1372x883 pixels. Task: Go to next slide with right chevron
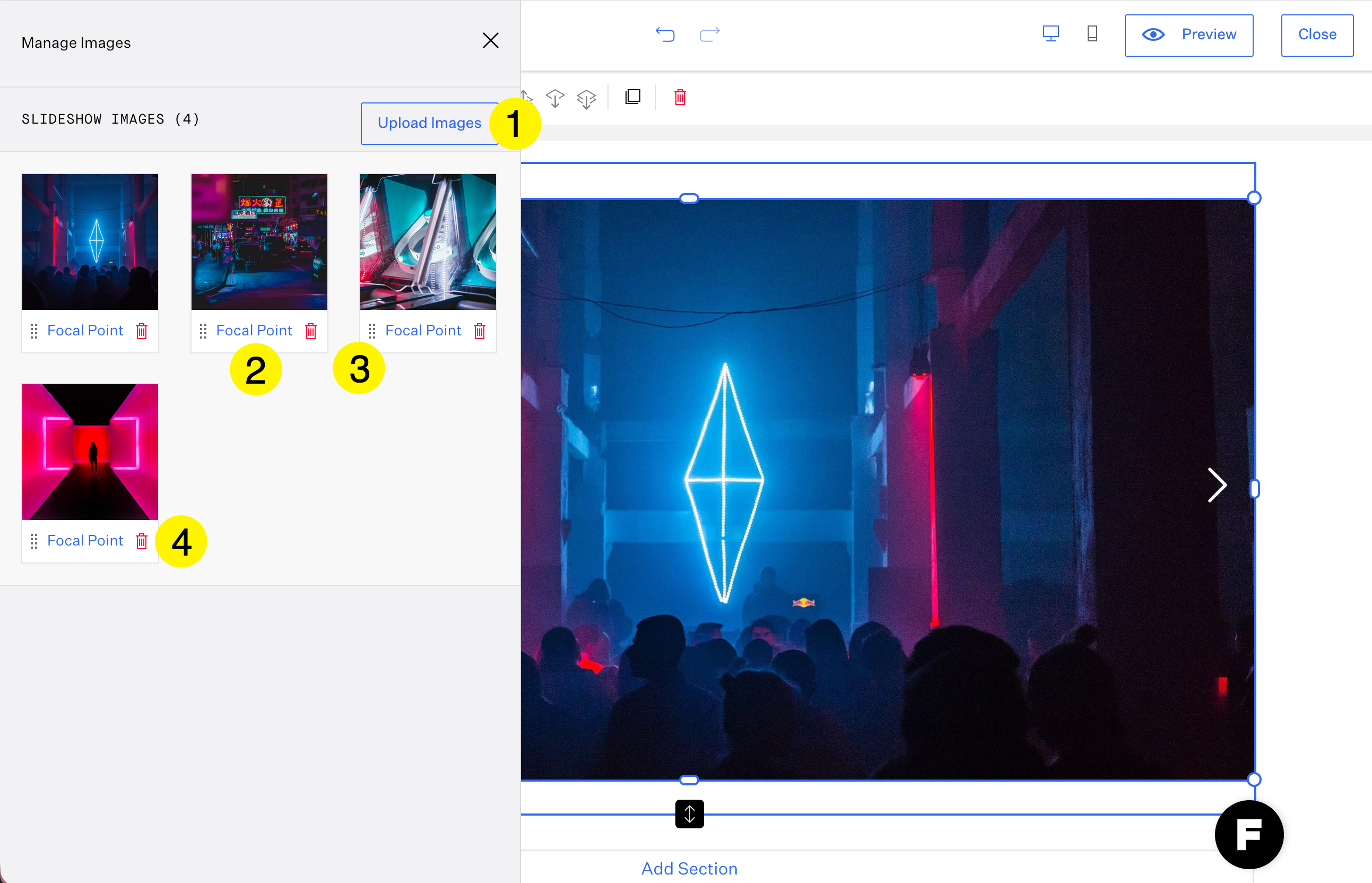click(x=1216, y=485)
